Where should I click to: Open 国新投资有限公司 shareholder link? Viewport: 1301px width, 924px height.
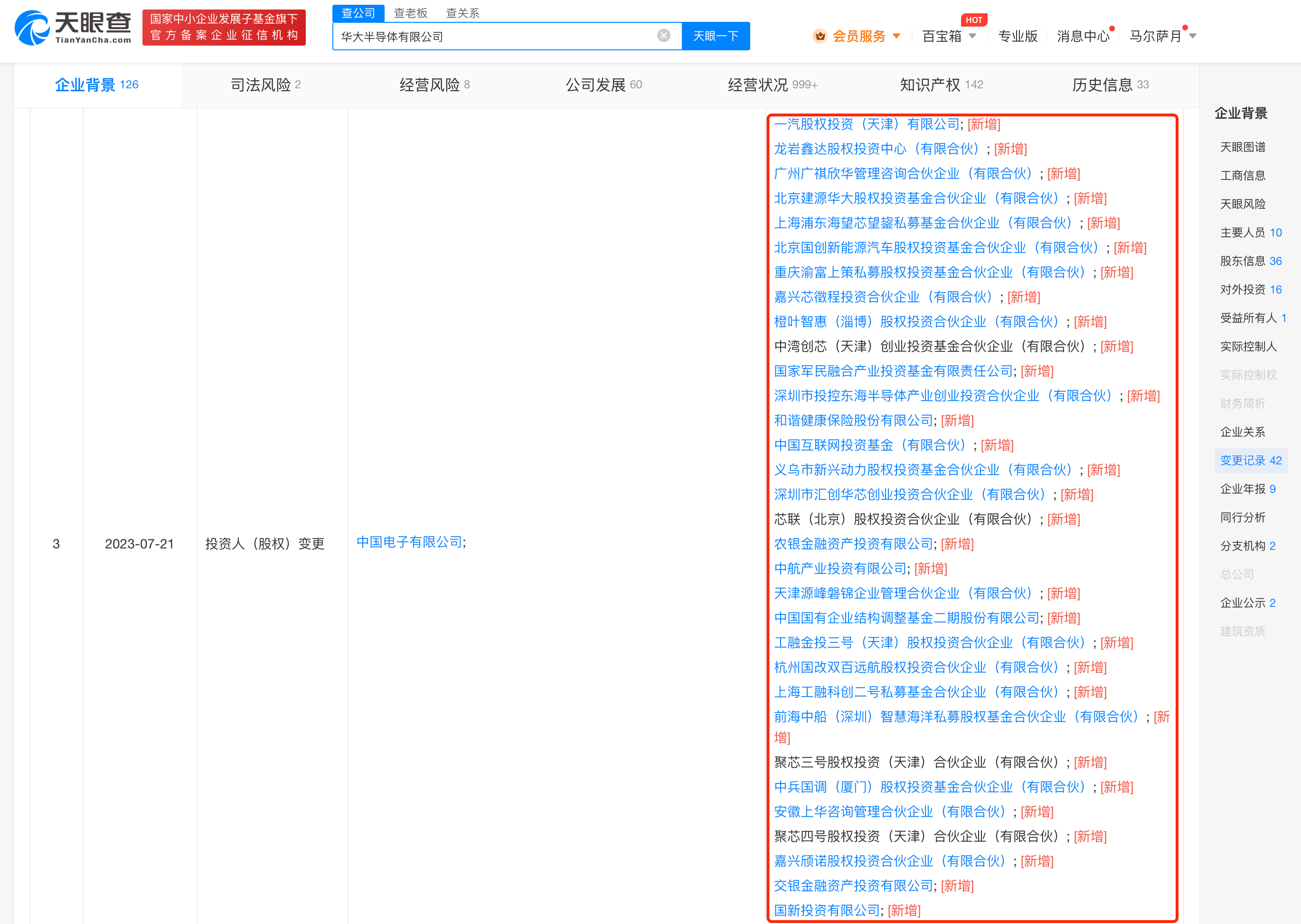[827, 910]
